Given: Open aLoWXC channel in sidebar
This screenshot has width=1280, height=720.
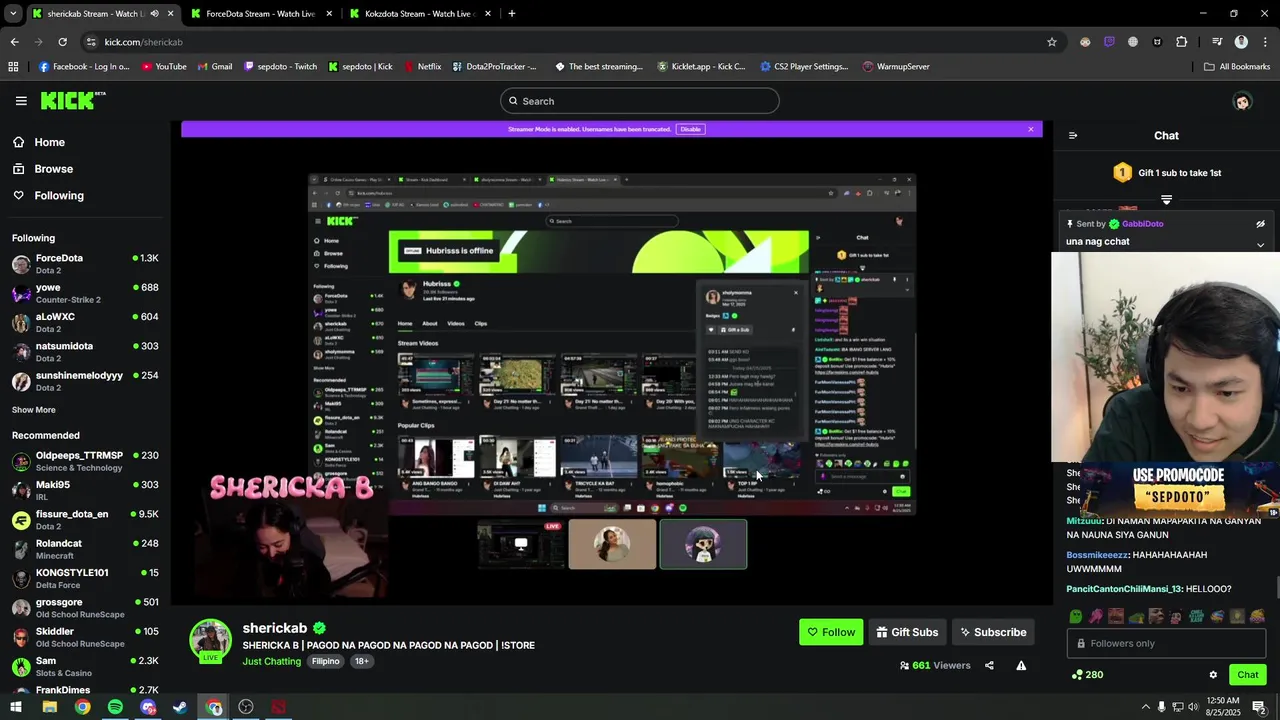Looking at the screenshot, I should [85, 323].
